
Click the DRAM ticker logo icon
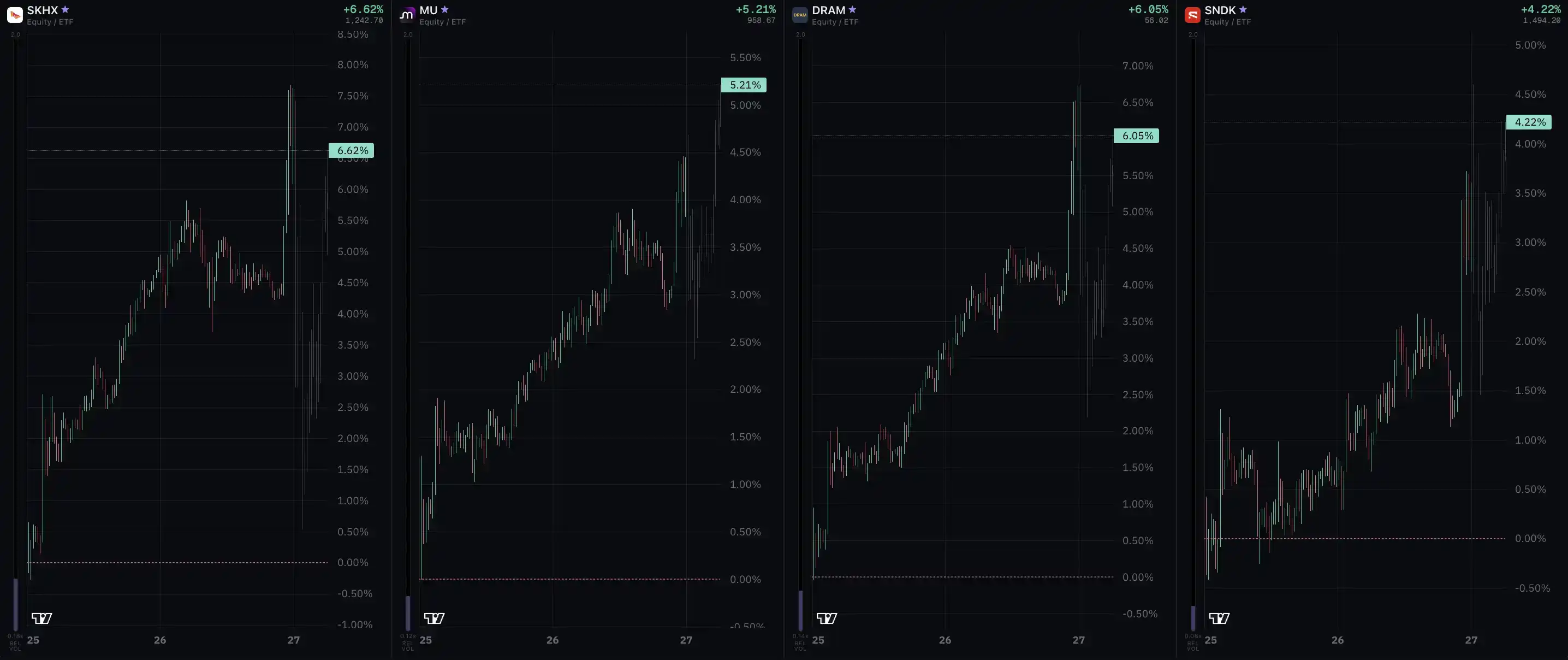[x=800, y=15]
